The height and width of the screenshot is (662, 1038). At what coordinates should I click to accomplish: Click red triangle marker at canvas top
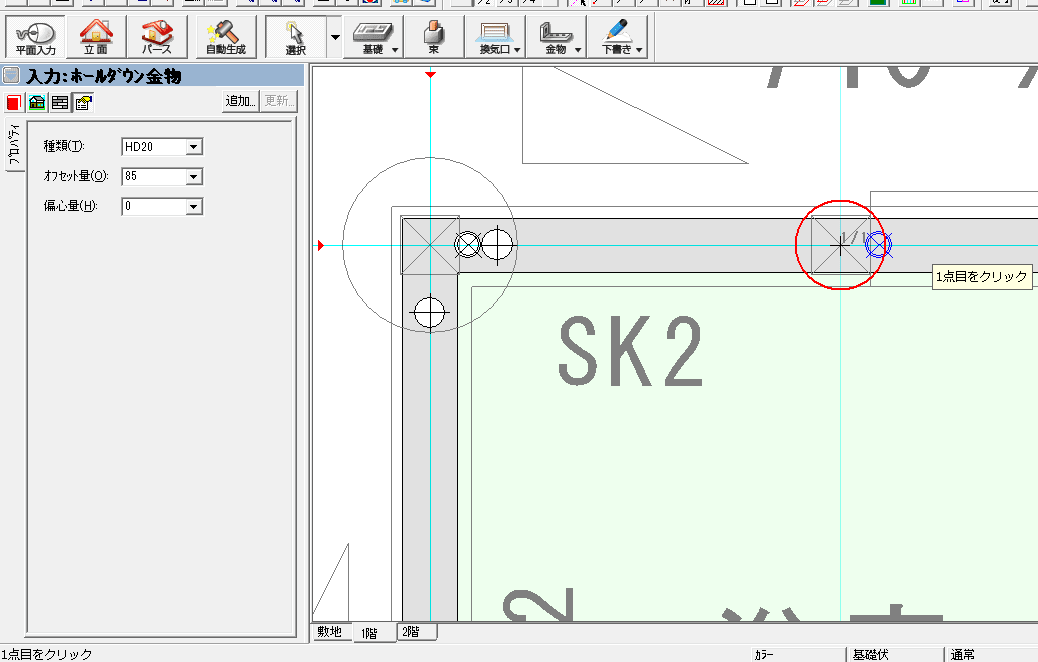[430, 74]
